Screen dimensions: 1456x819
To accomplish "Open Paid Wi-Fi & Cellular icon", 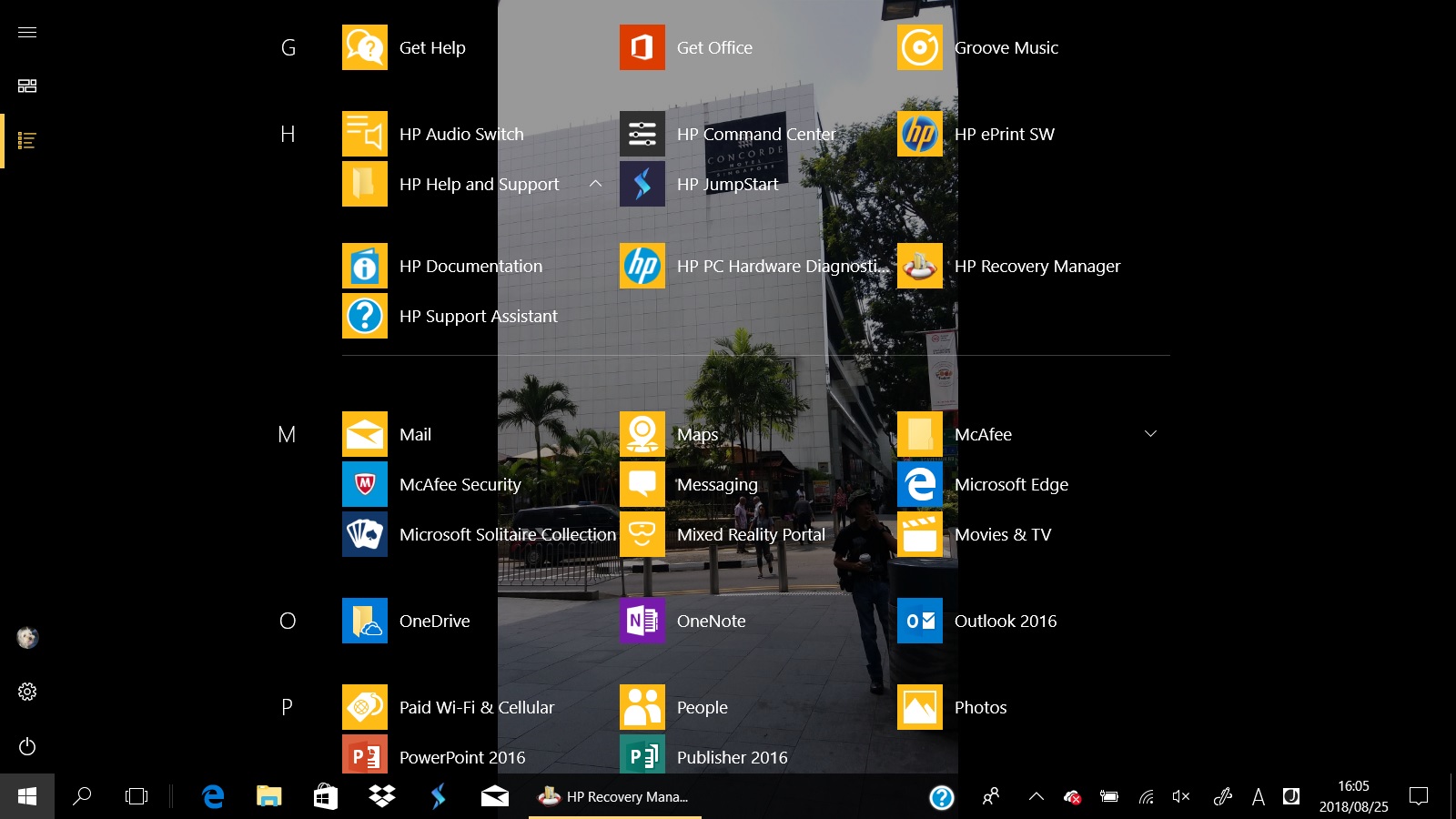I will tap(365, 707).
